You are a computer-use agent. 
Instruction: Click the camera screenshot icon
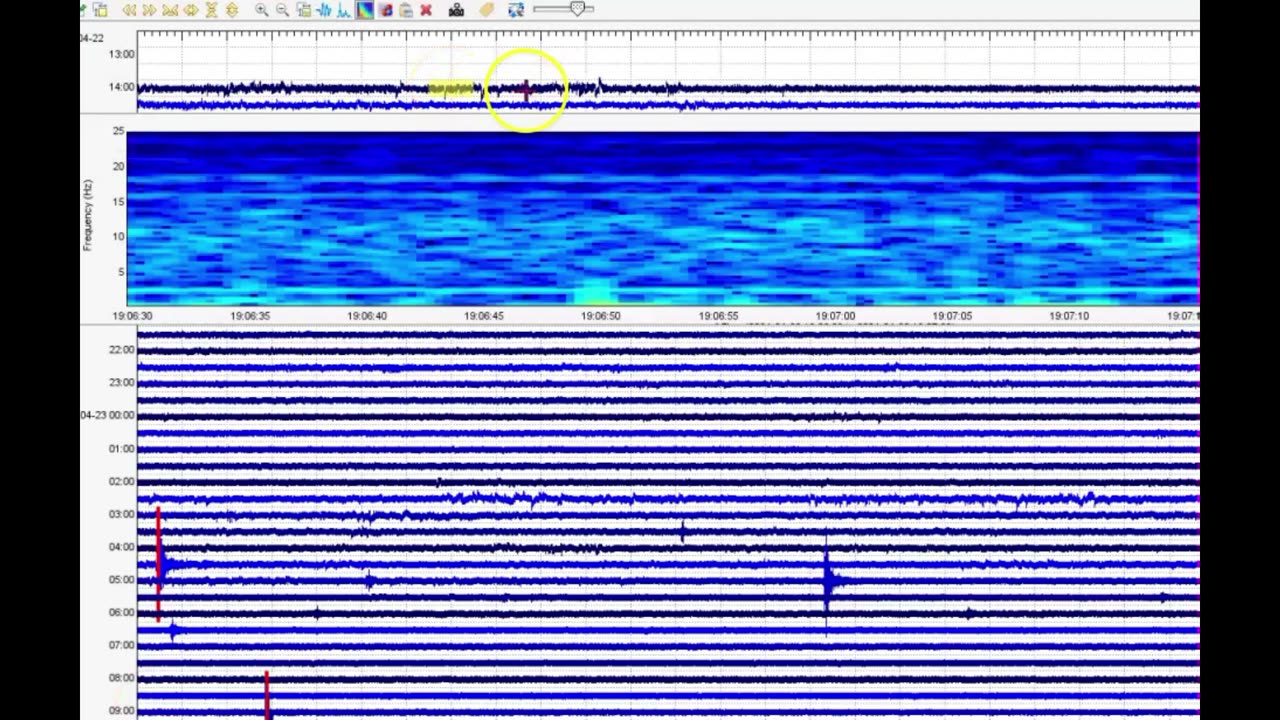tap(456, 10)
